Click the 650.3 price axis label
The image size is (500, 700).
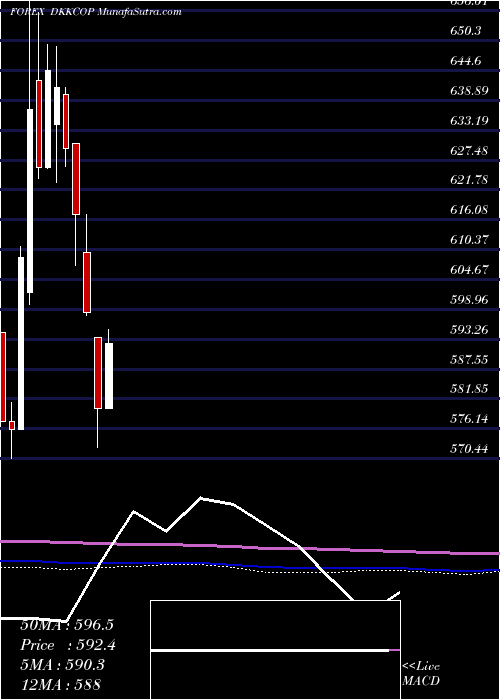[466, 31]
